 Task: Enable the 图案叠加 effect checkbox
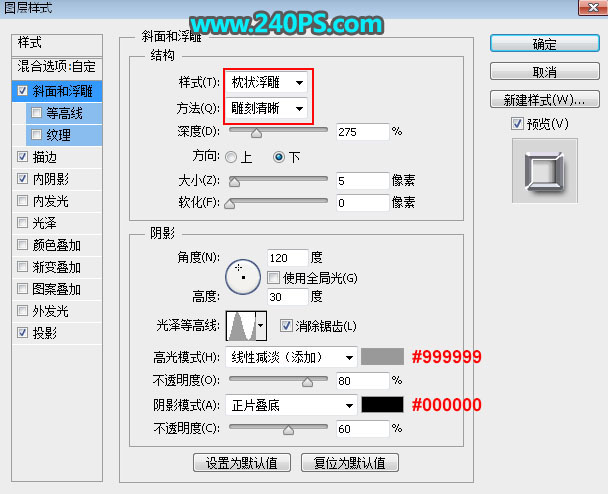tap(22, 288)
